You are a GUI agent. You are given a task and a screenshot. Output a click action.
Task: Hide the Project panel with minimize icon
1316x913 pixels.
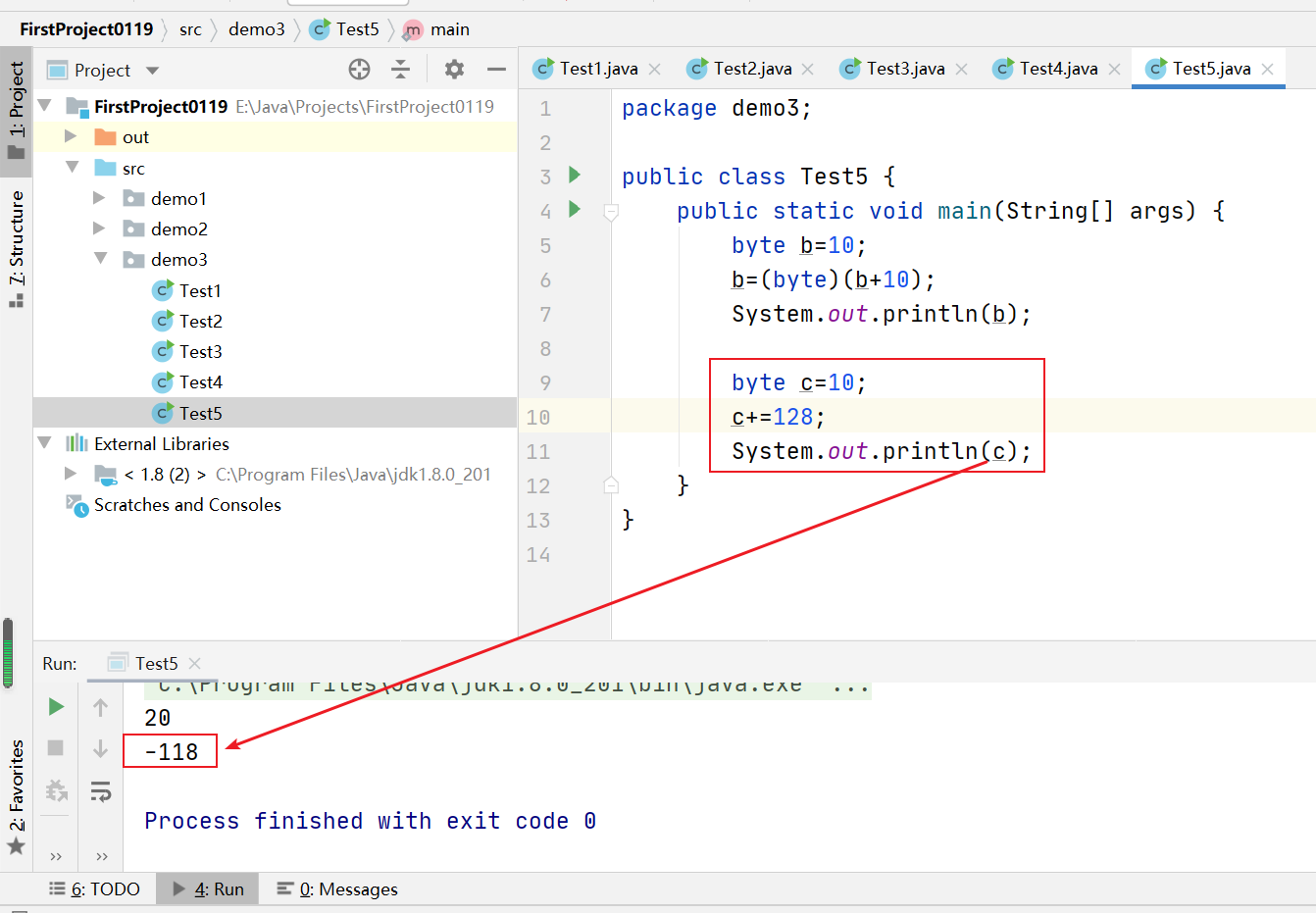pos(496,69)
